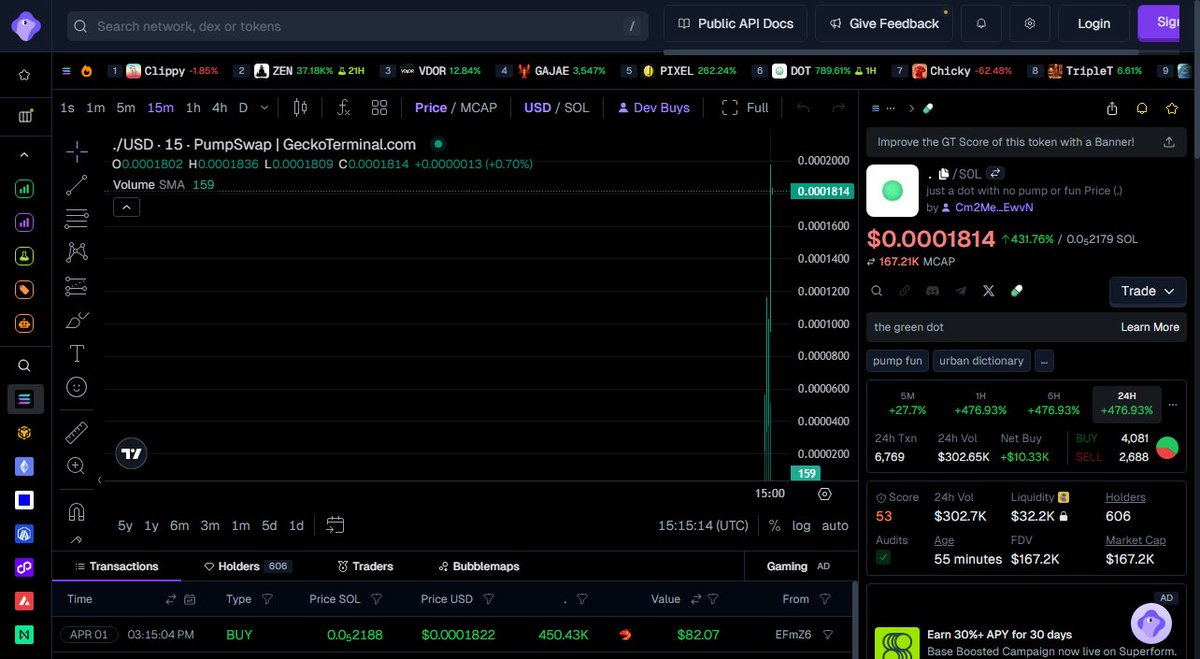The height and width of the screenshot is (659, 1200).
Task: Set a price alert with yellow bell
Action: tap(1141, 108)
